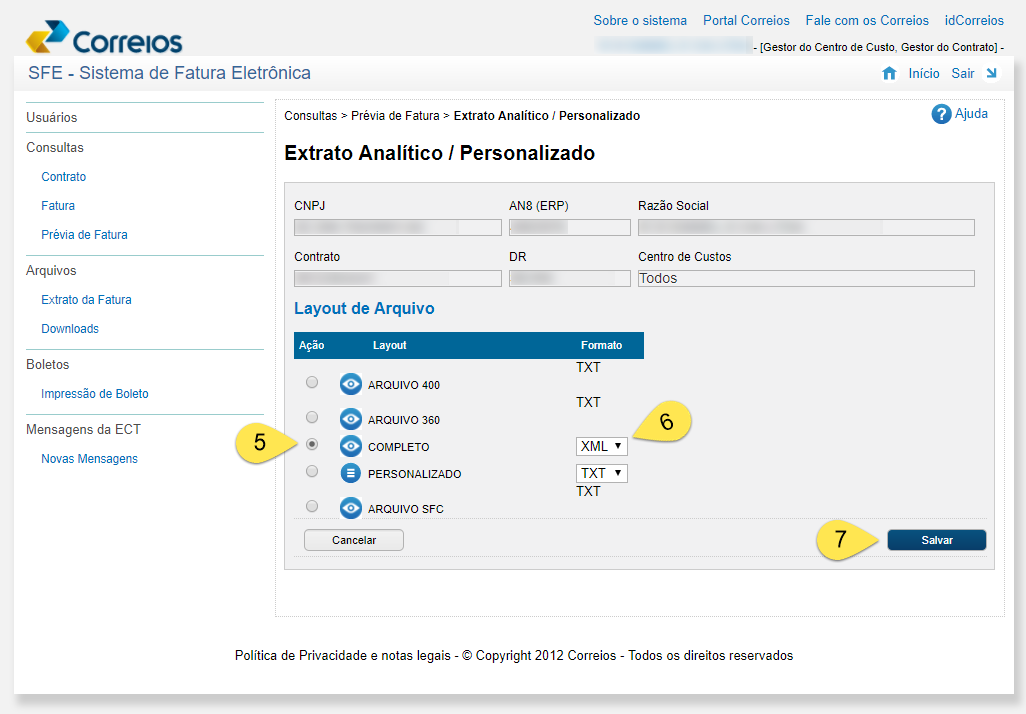Screen dimensions: 1026x714
Task: Click the home house icon
Action: [x=889, y=73]
